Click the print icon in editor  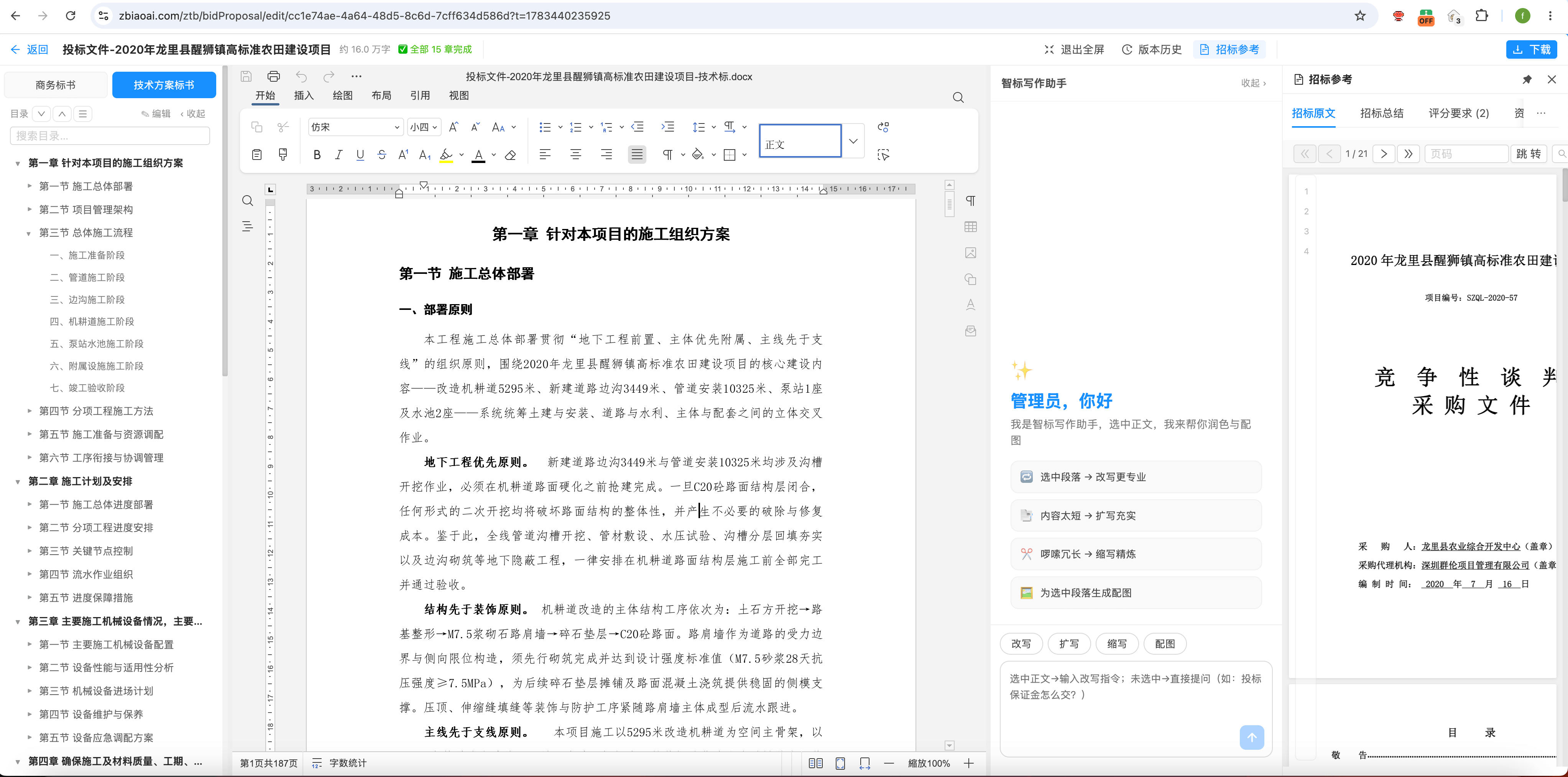(x=273, y=76)
